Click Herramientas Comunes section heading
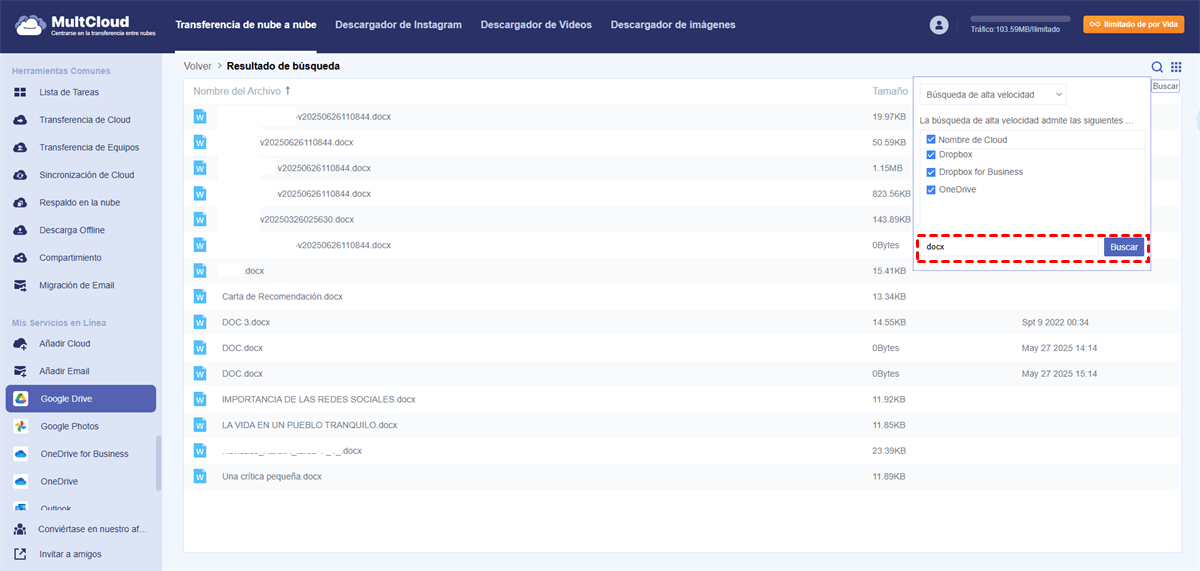1200x571 pixels. click(x=61, y=71)
